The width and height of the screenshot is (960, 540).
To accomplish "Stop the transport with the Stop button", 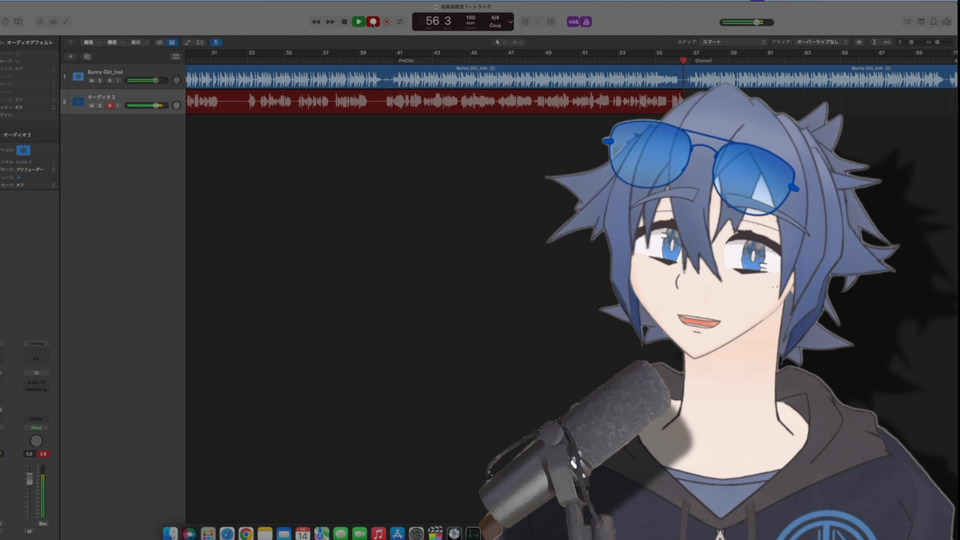I will pos(344,21).
